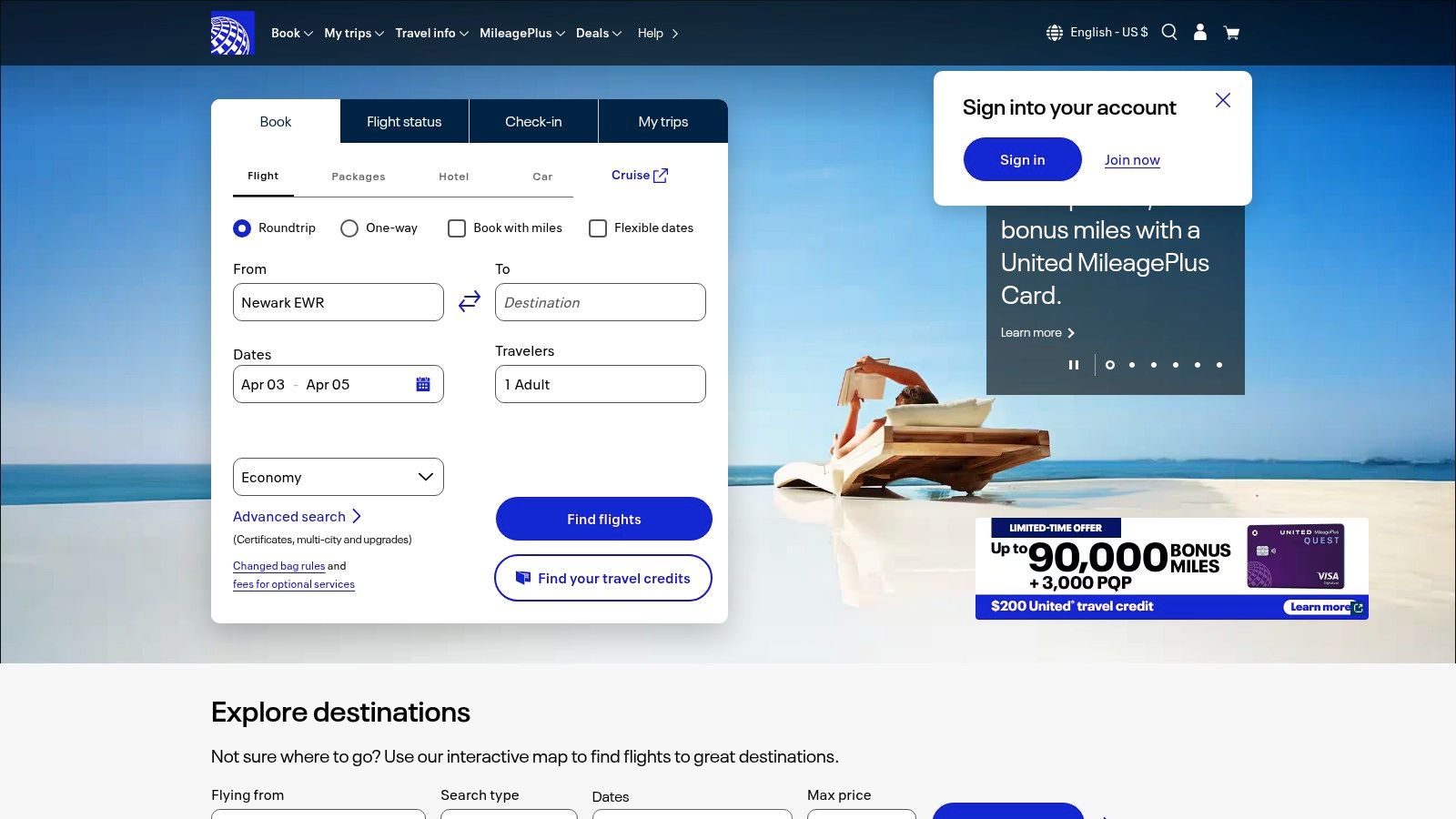Pause the promotional carousel
This screenshot has width=1456, height=819.
pos(1074,364)
